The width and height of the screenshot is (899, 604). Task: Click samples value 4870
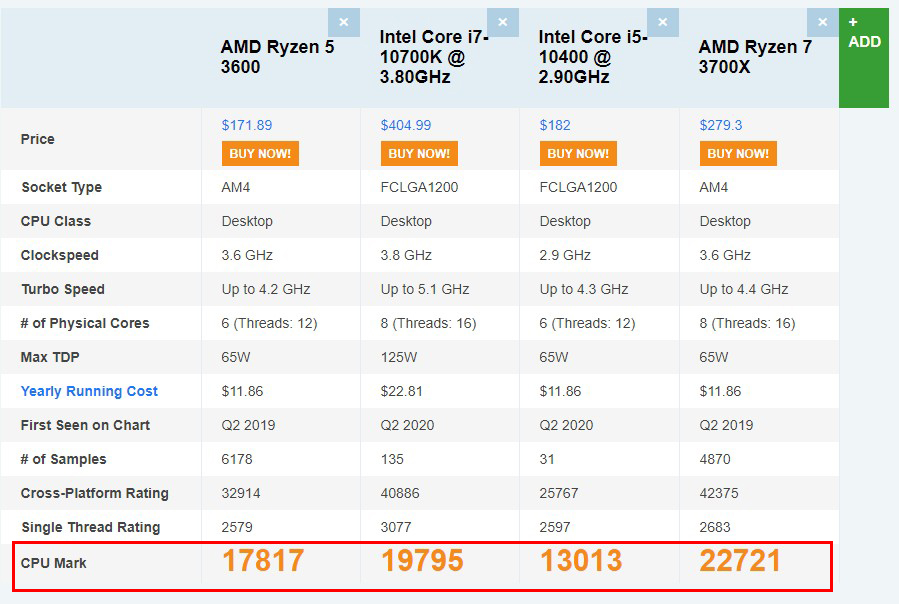coord(715,459)
